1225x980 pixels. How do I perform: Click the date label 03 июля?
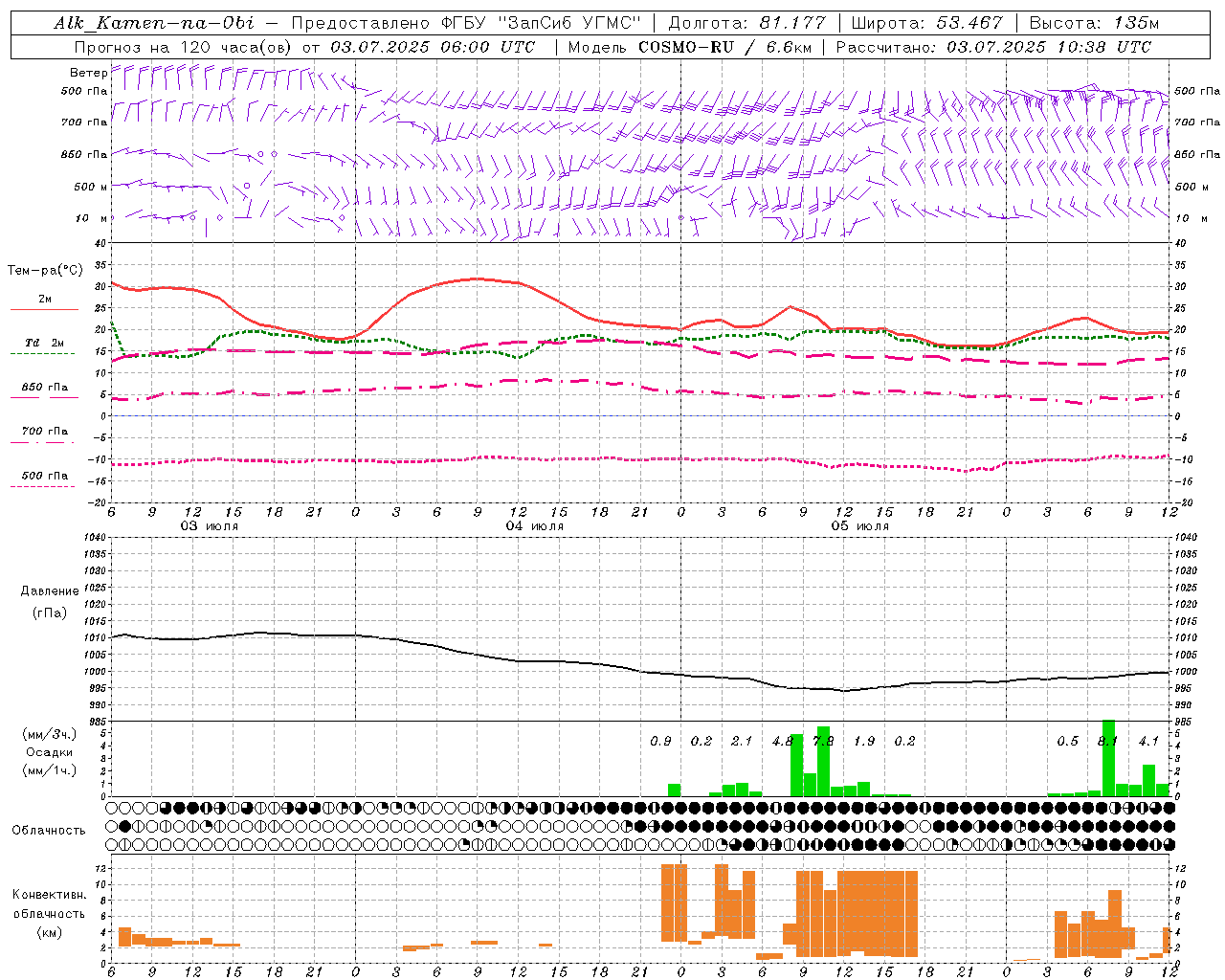210,526
